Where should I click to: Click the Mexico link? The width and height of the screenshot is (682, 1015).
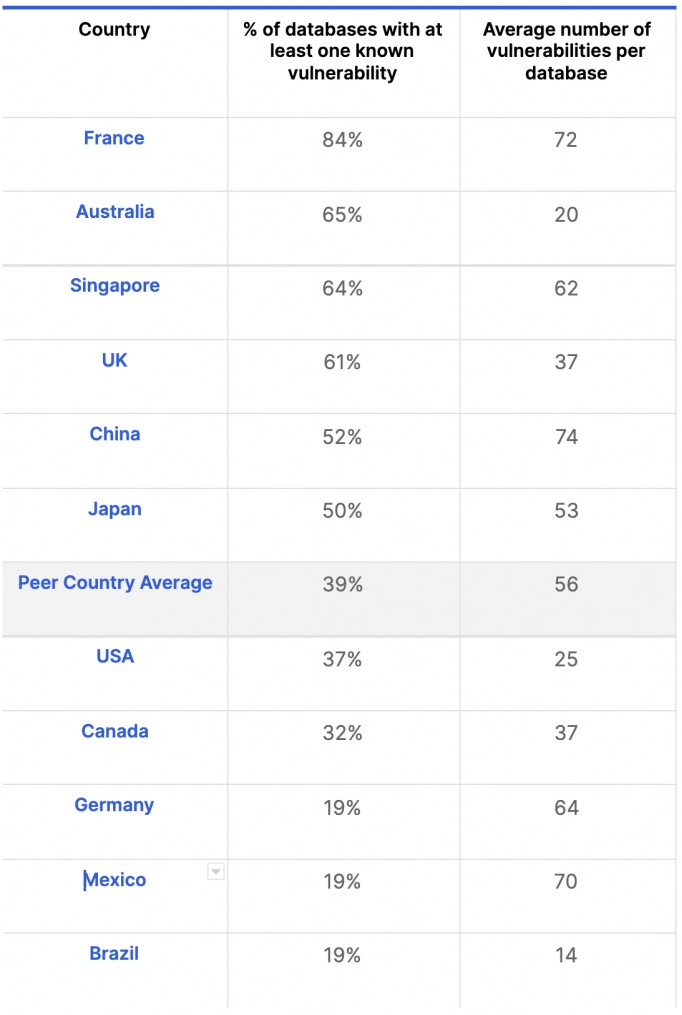tap(115, 880)
